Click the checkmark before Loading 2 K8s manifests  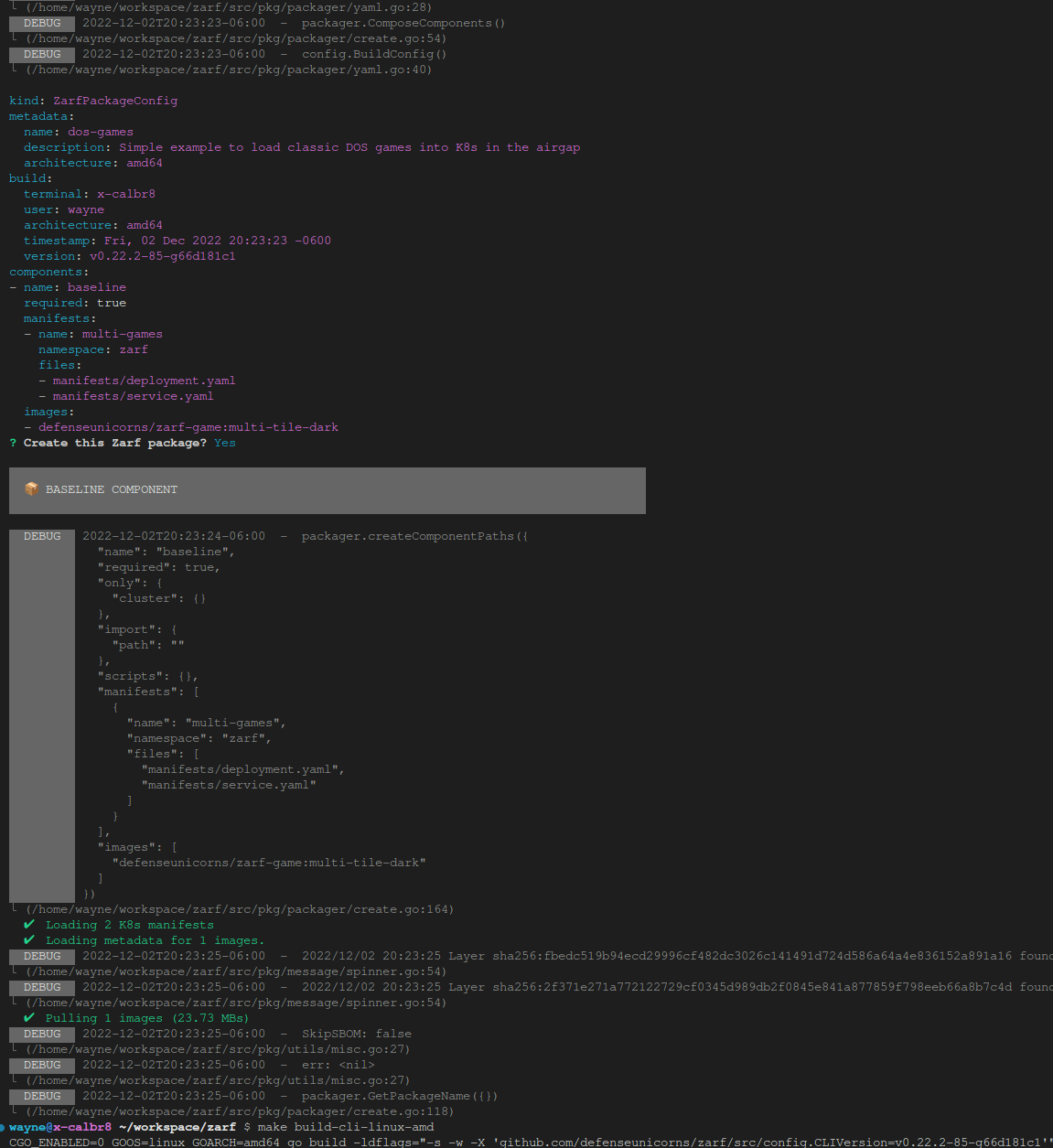(x=28, y=925)
